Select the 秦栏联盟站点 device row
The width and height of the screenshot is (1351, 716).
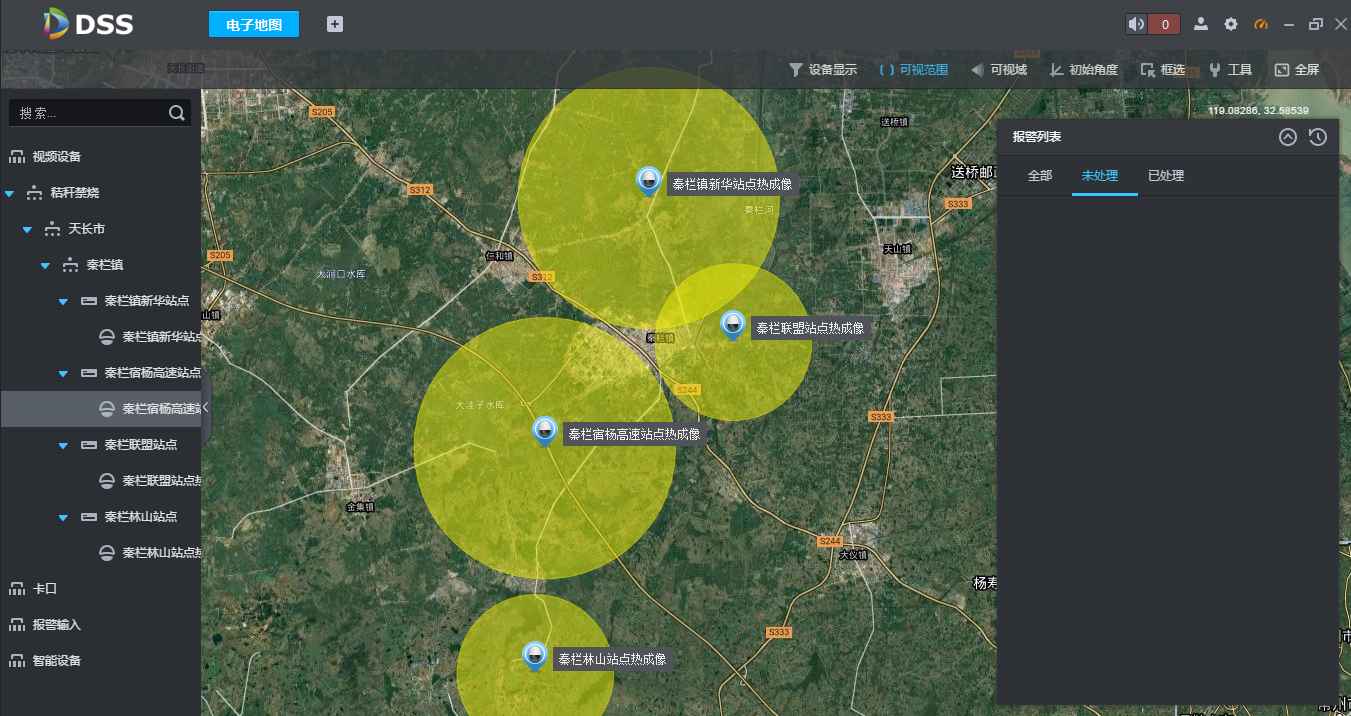pos(140,445)
